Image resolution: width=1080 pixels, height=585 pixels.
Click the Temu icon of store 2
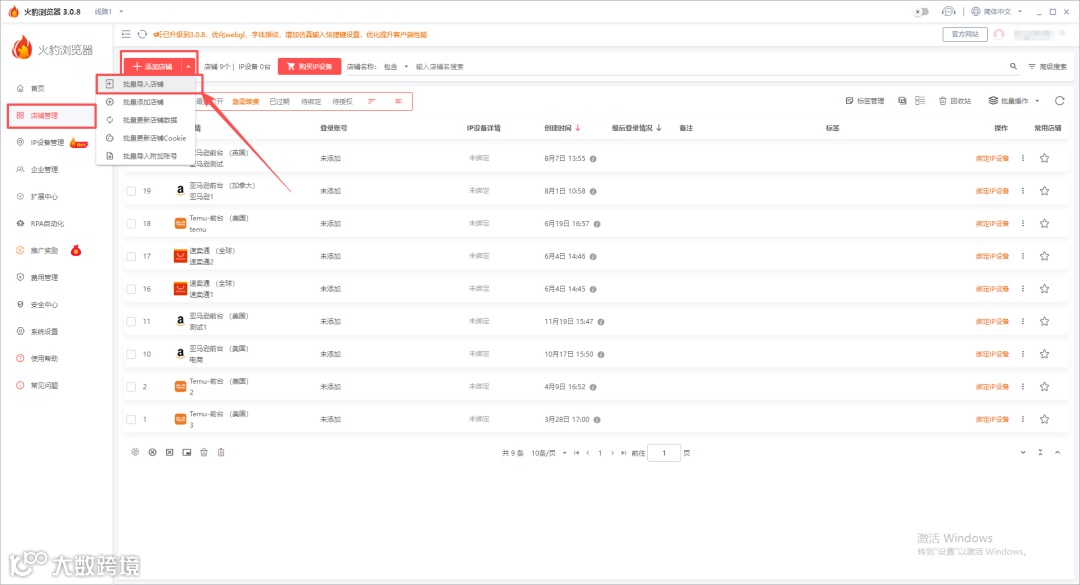click(x=180, y=387)
